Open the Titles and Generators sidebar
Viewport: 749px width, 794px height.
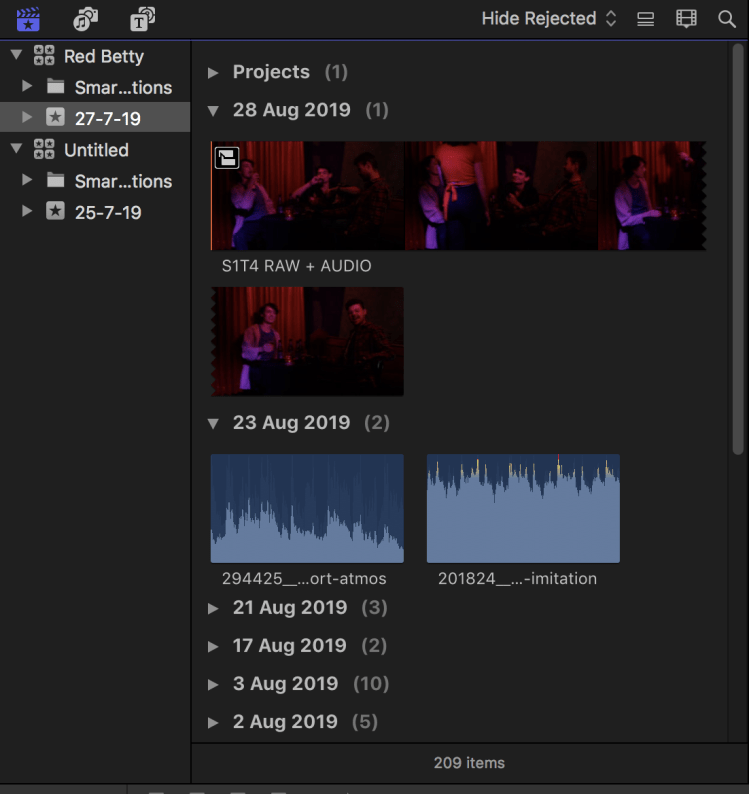pyautogui.click(x=143, y=19)
